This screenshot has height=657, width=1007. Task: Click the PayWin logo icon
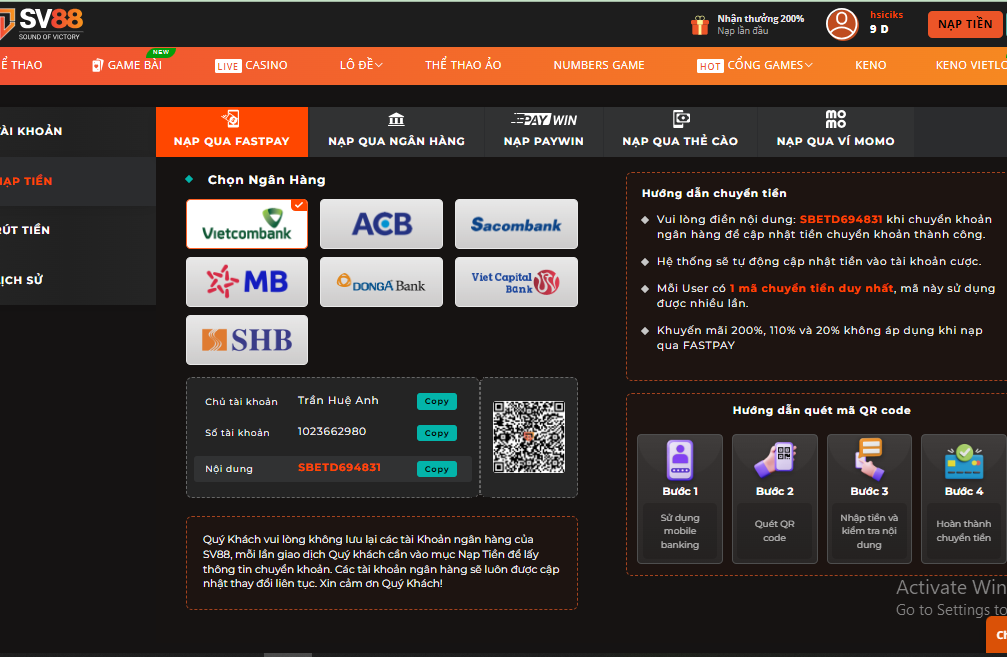(544, 119)
